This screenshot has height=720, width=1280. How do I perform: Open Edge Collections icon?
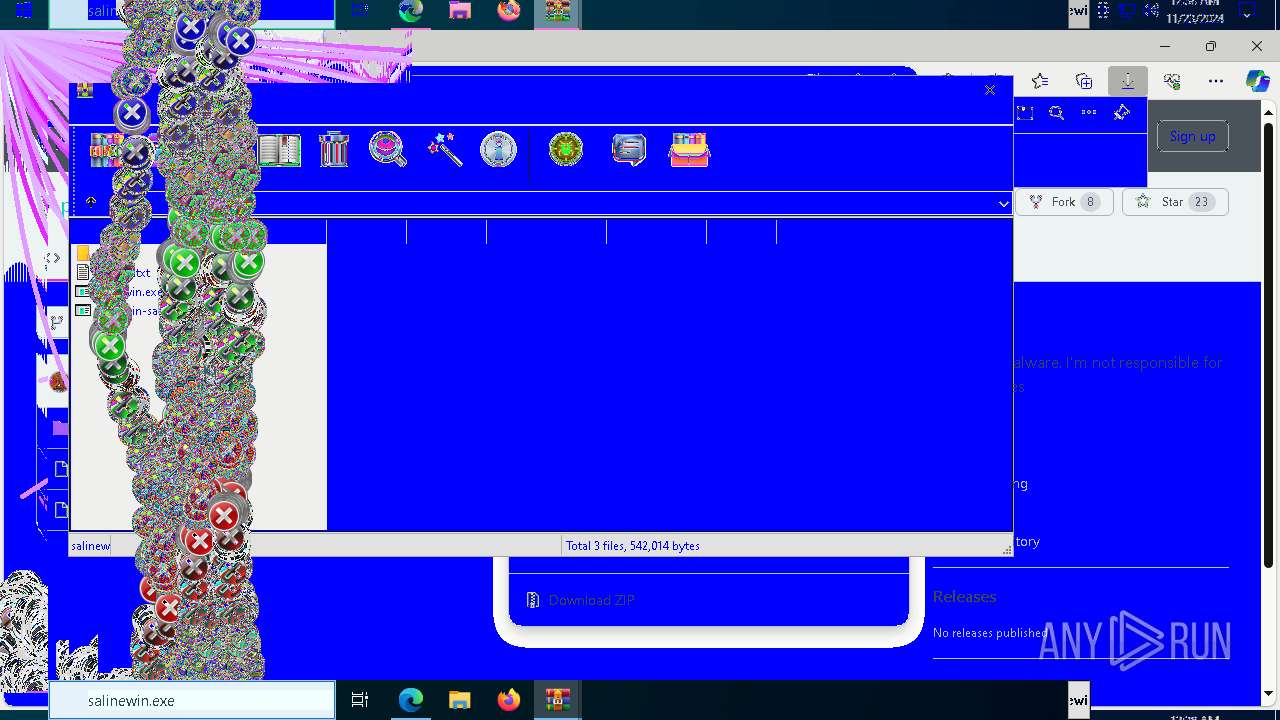(1084, 81)
